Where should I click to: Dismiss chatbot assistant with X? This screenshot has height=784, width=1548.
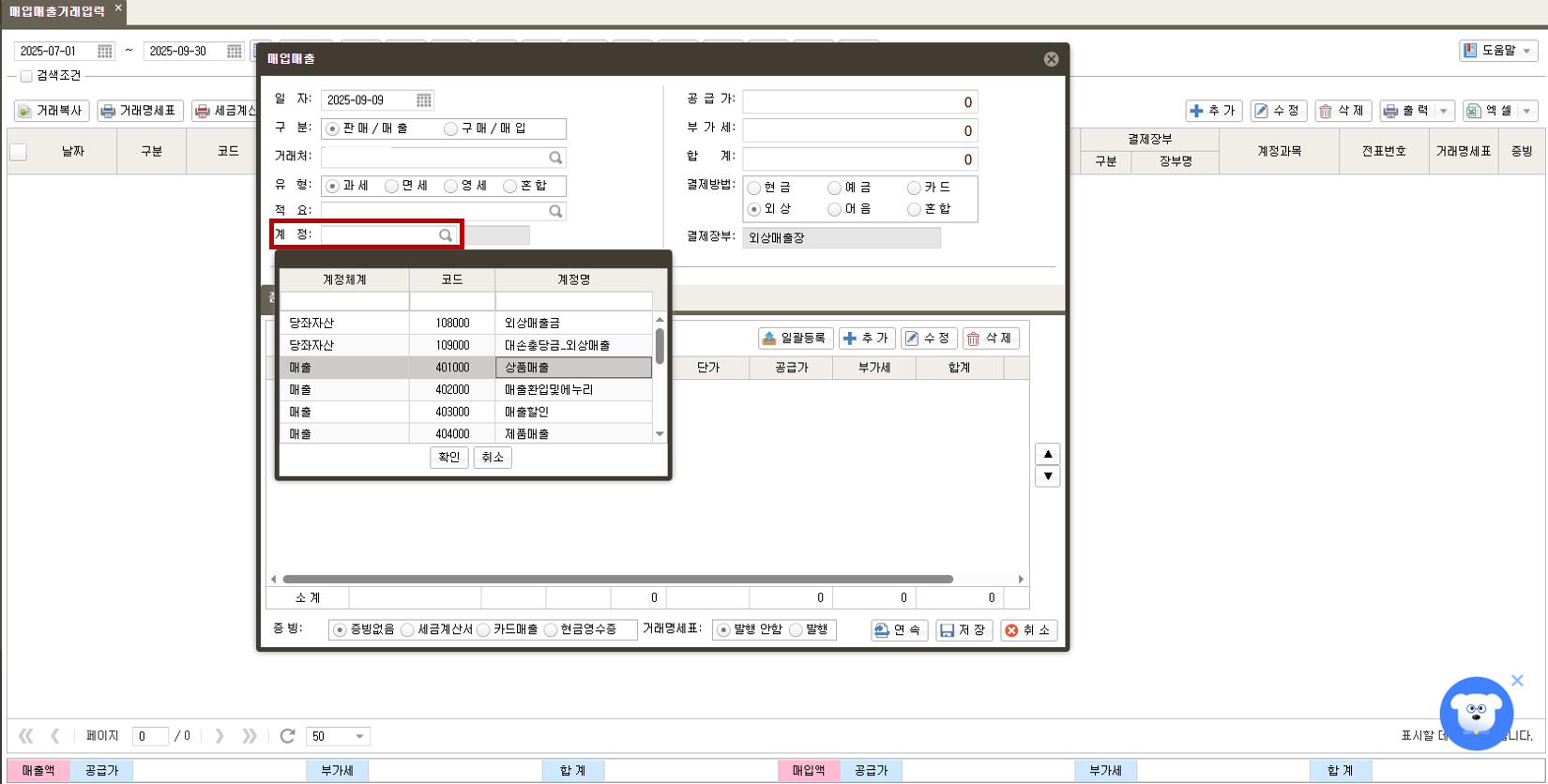click(x=1517, y=681)
